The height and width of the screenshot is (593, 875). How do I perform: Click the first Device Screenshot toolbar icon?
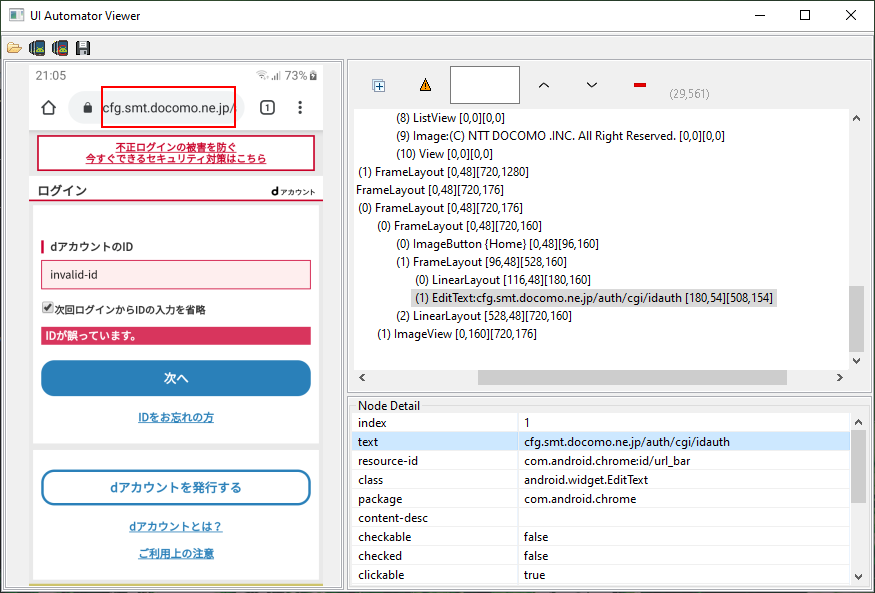point(37,48)
